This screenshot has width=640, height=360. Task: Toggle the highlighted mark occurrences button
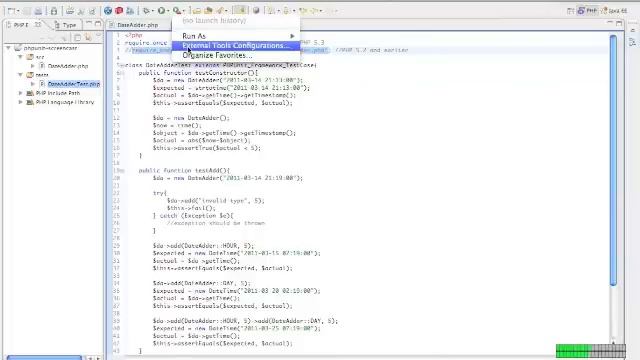click(x=240, y=11)
